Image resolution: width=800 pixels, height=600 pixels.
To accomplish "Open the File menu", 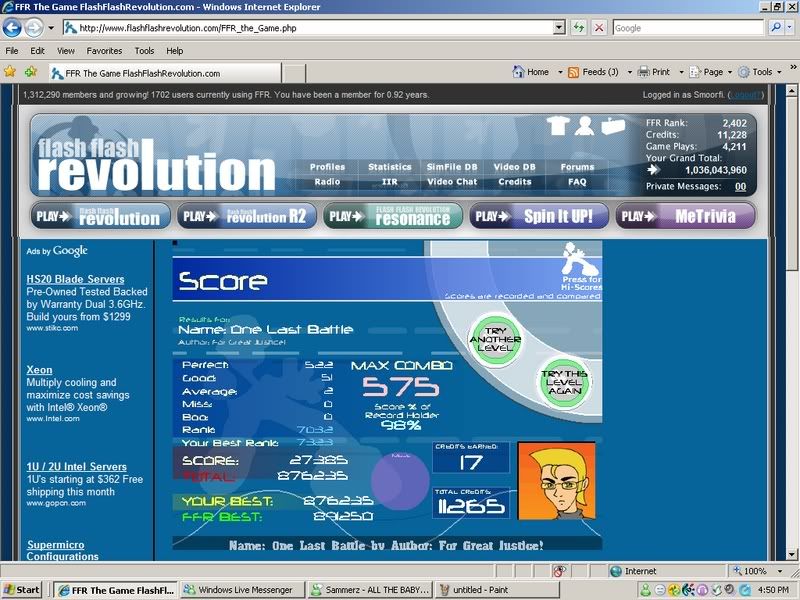I will click(12, 51).
